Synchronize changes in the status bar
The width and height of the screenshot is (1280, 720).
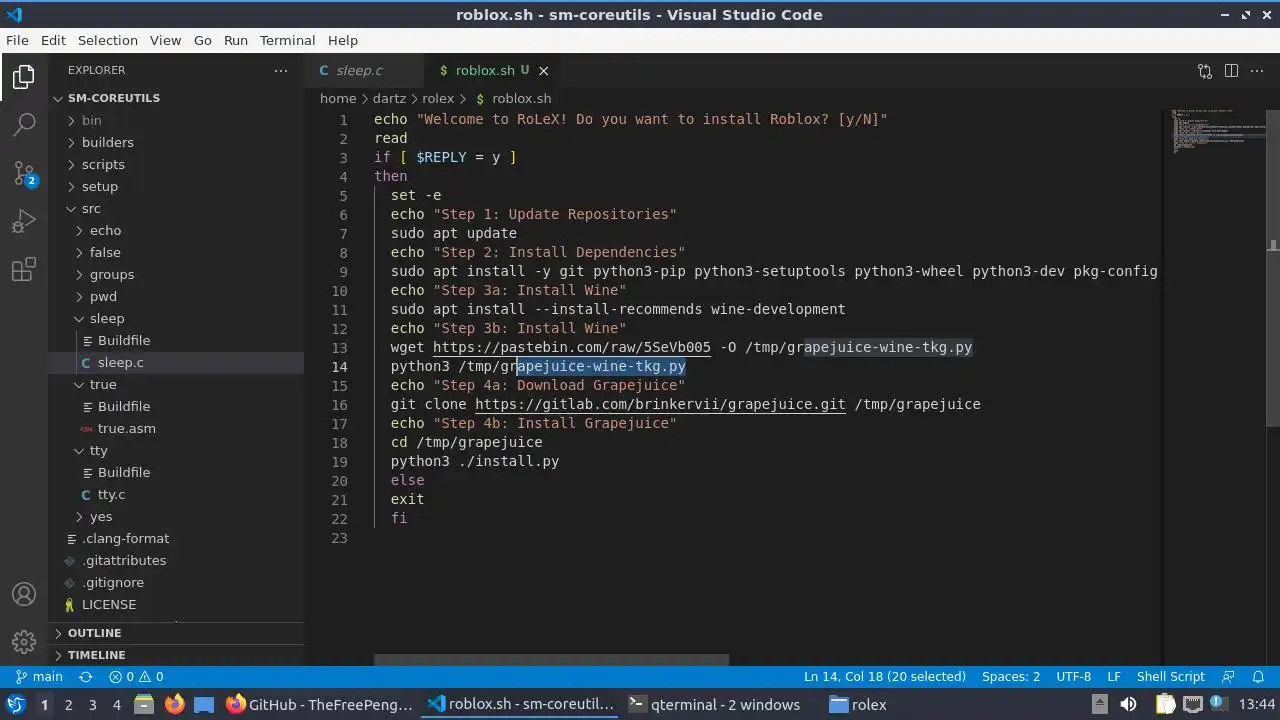point(86,676)
